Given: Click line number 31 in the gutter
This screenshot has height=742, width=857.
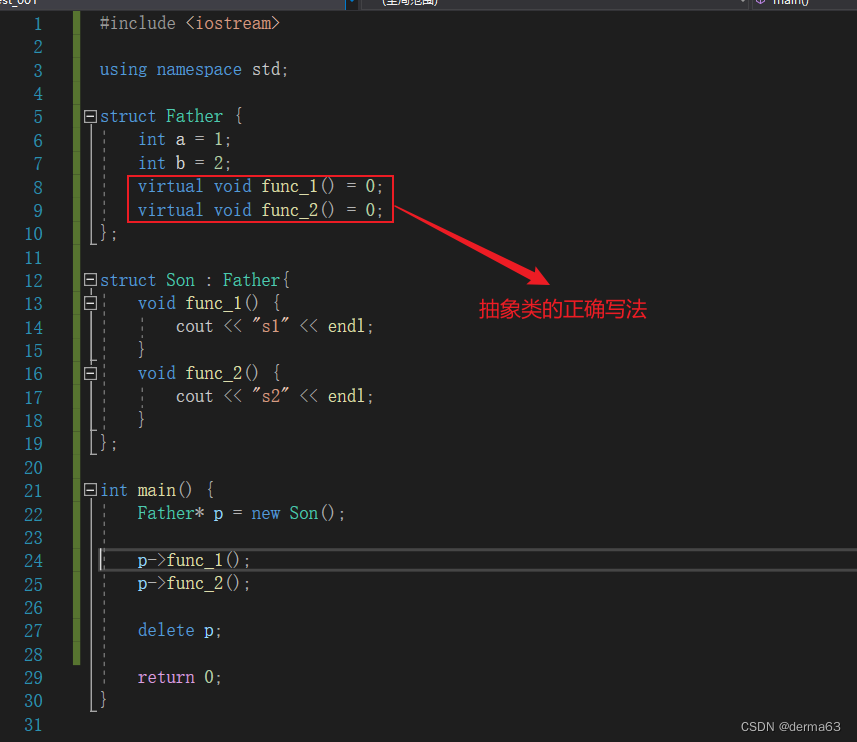Looking at the screenshot, I should 33,725.
